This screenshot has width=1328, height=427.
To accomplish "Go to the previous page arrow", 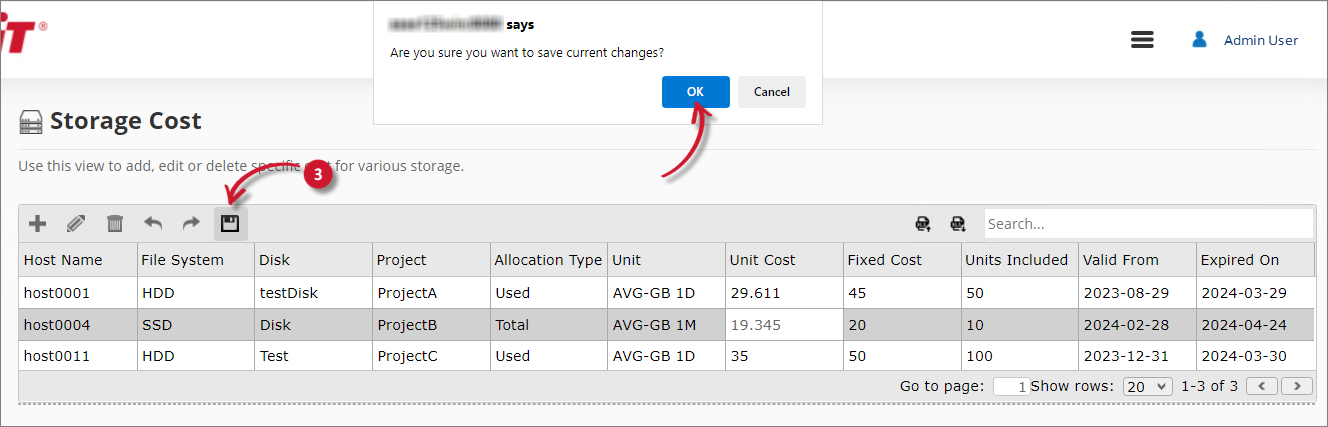I will (1263, 386).
